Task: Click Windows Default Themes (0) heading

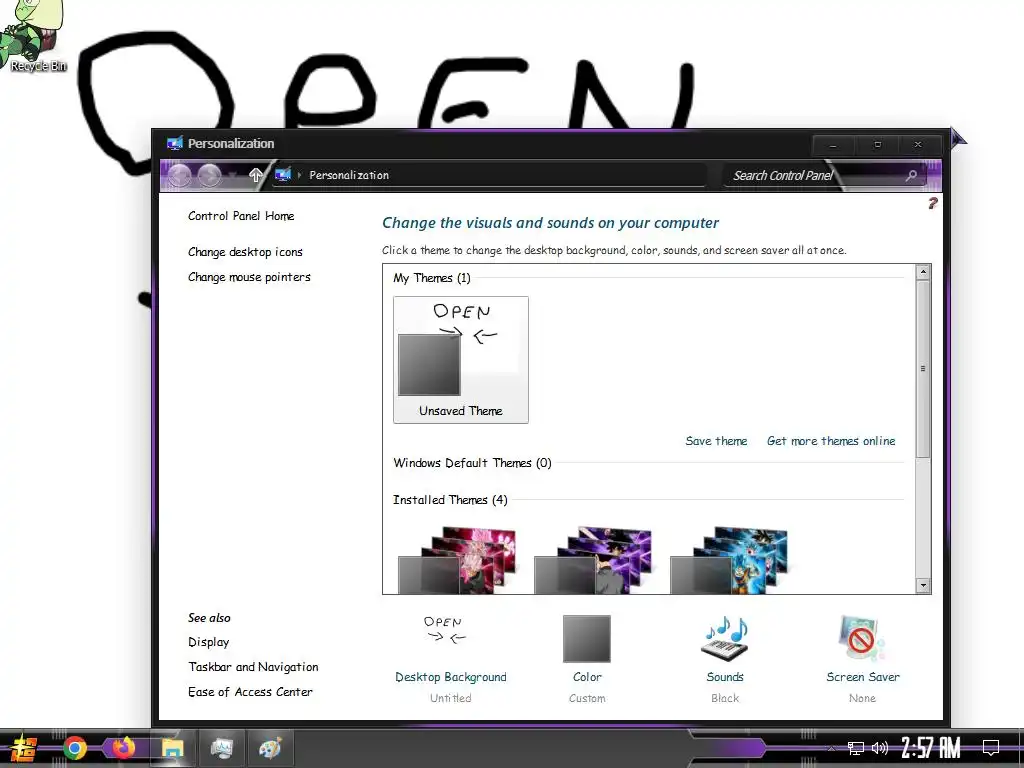Action: click(472, 463)
